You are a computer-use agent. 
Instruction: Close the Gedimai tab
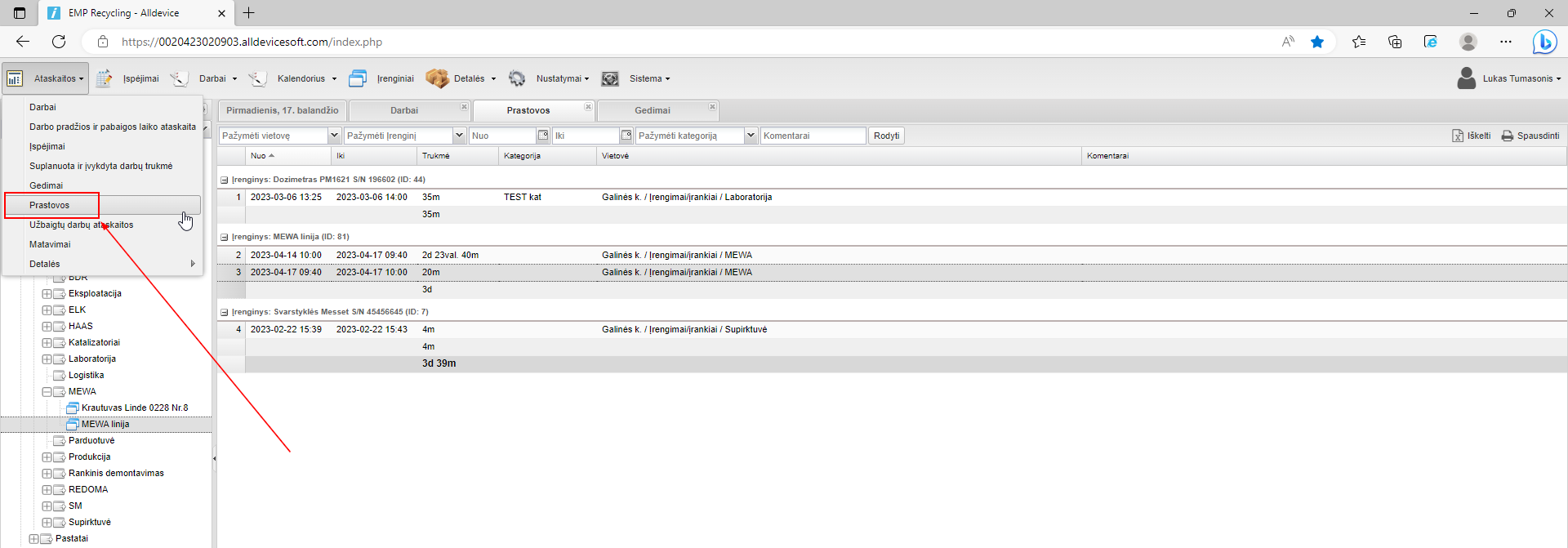point(712,107)
